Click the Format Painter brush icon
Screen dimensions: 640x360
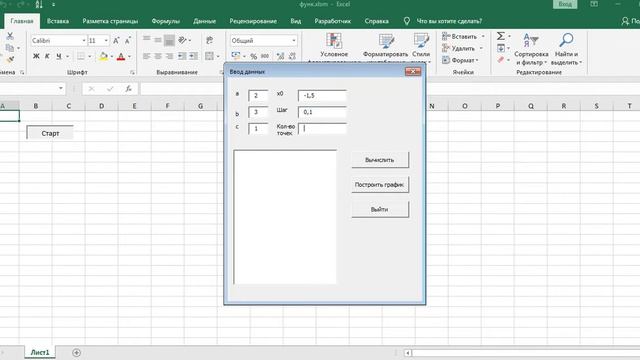10,60
